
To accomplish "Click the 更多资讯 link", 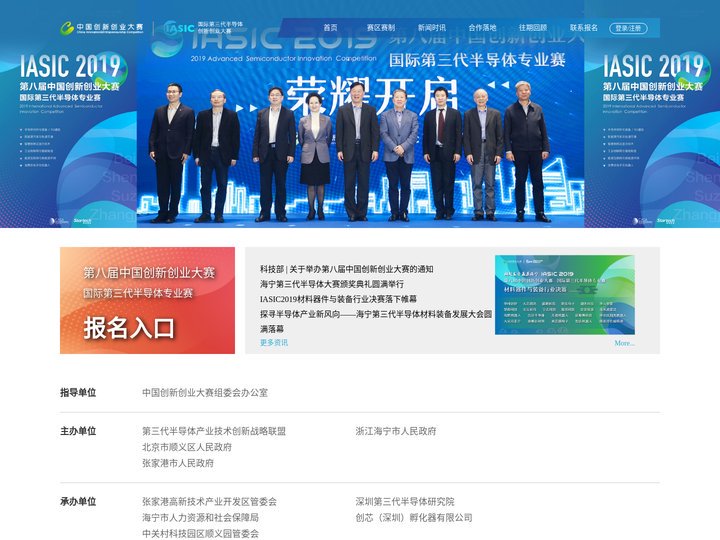I will pyautogui.click(x=274, y=343).
